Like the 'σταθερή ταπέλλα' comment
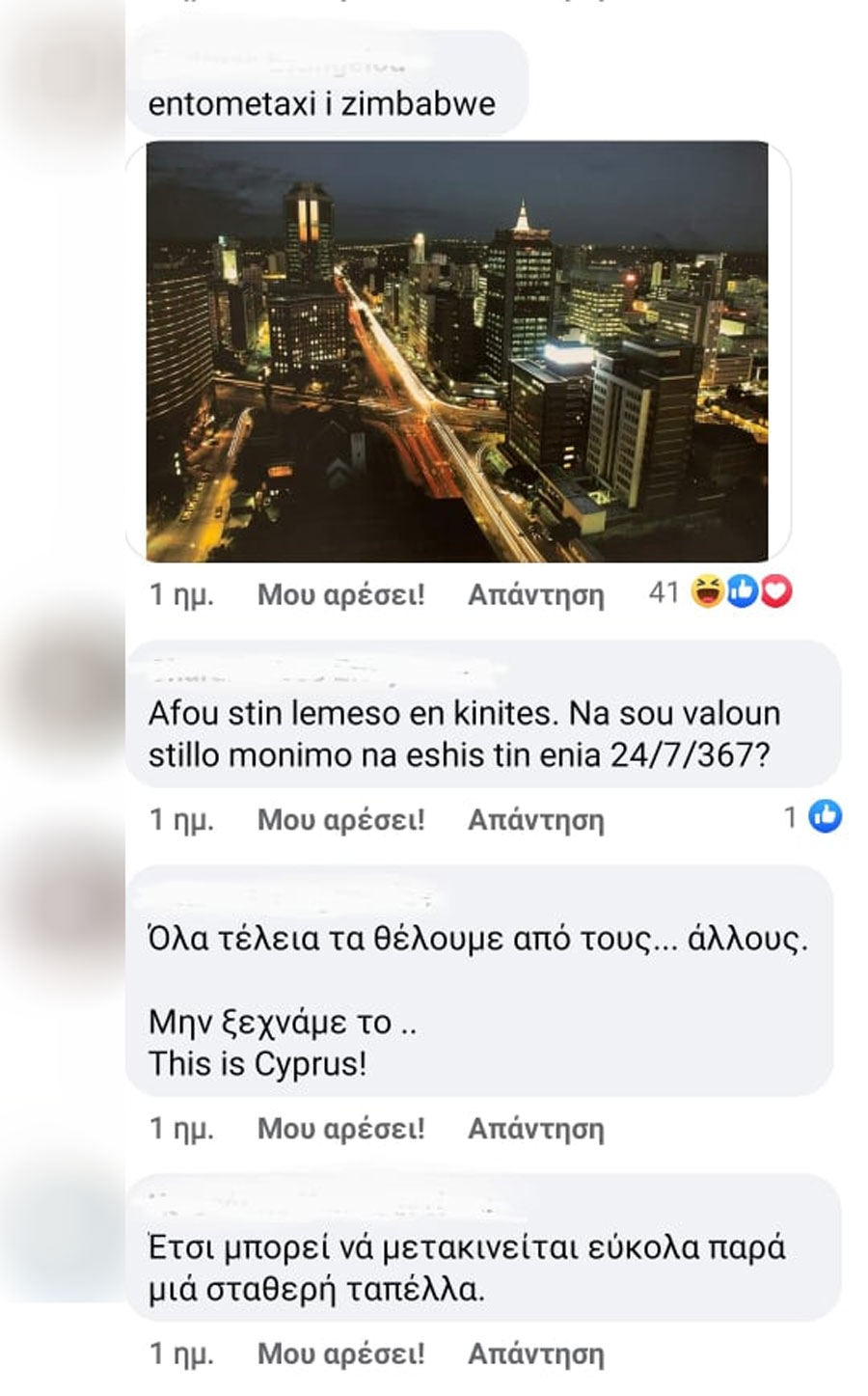 point(340,1354)
